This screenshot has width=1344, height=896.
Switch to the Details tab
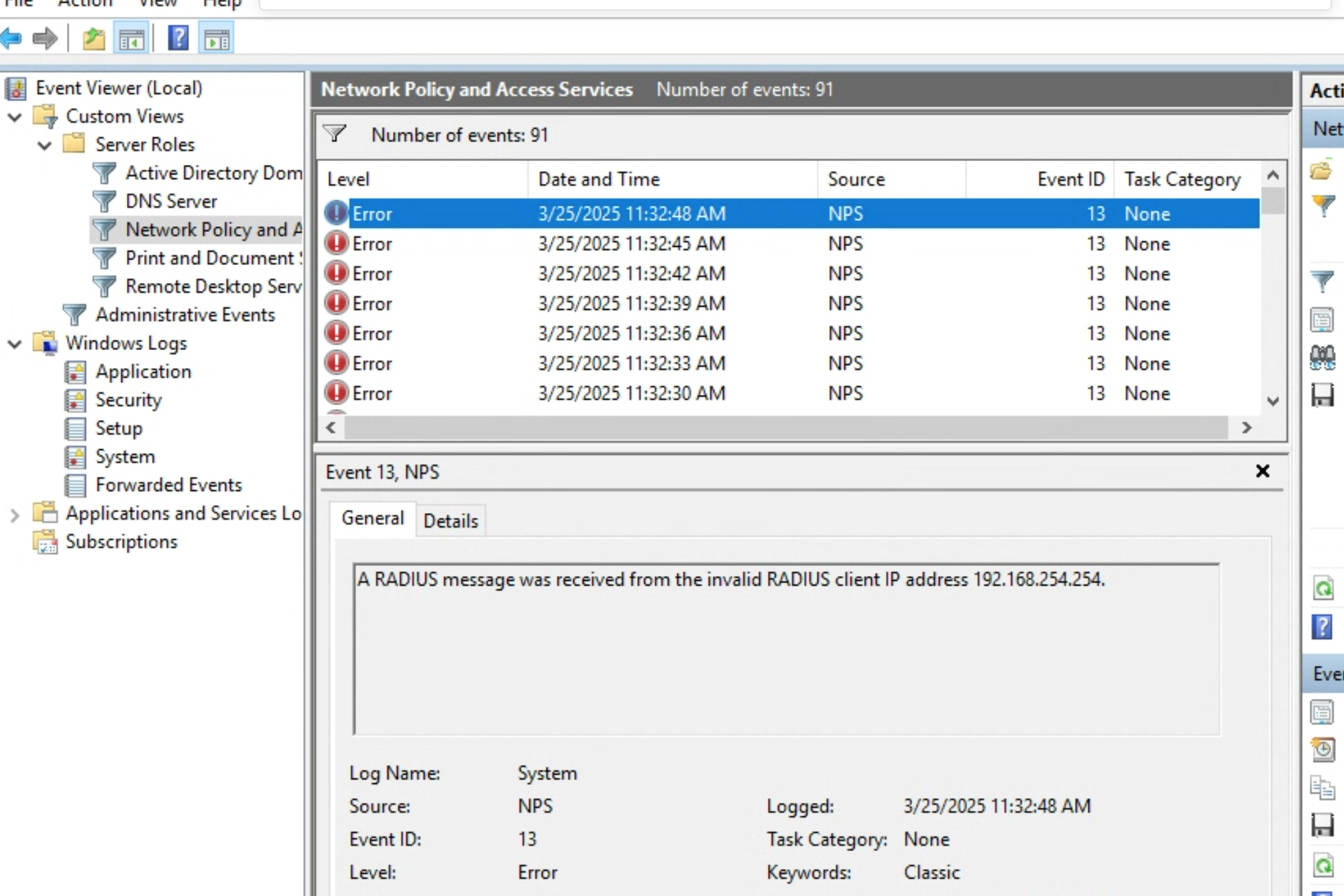coord(451,521)
